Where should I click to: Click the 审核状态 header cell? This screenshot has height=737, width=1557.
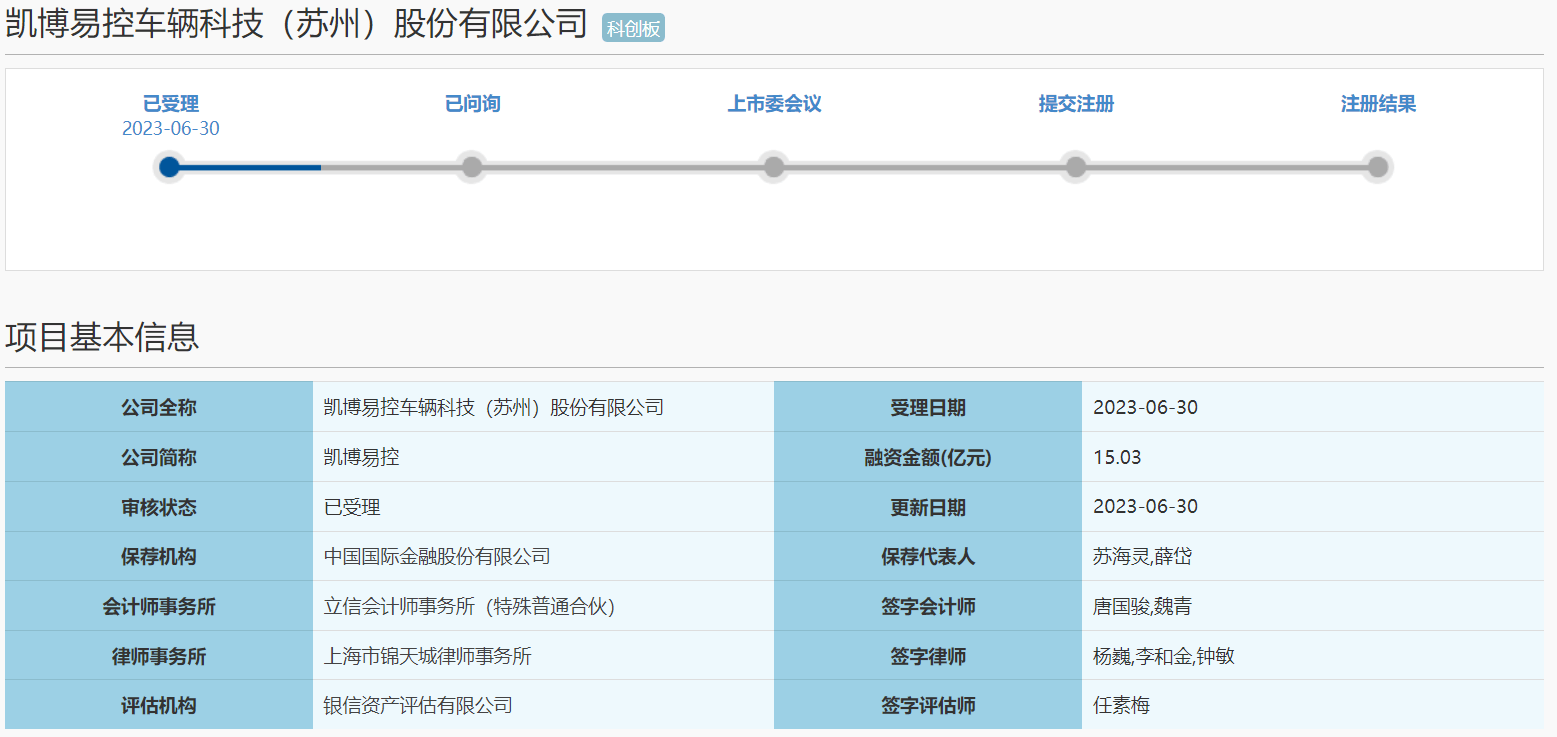pos(159,507)
